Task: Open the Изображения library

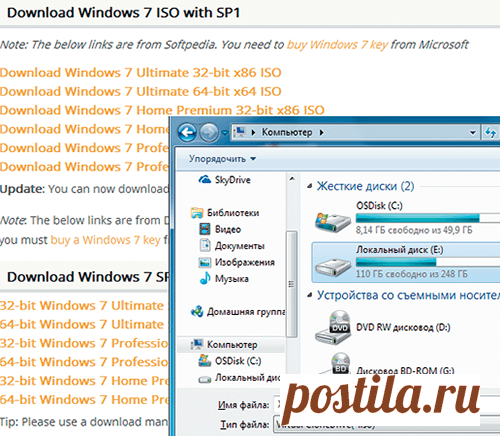Action: pyautogui.click(x=245, y=262)
